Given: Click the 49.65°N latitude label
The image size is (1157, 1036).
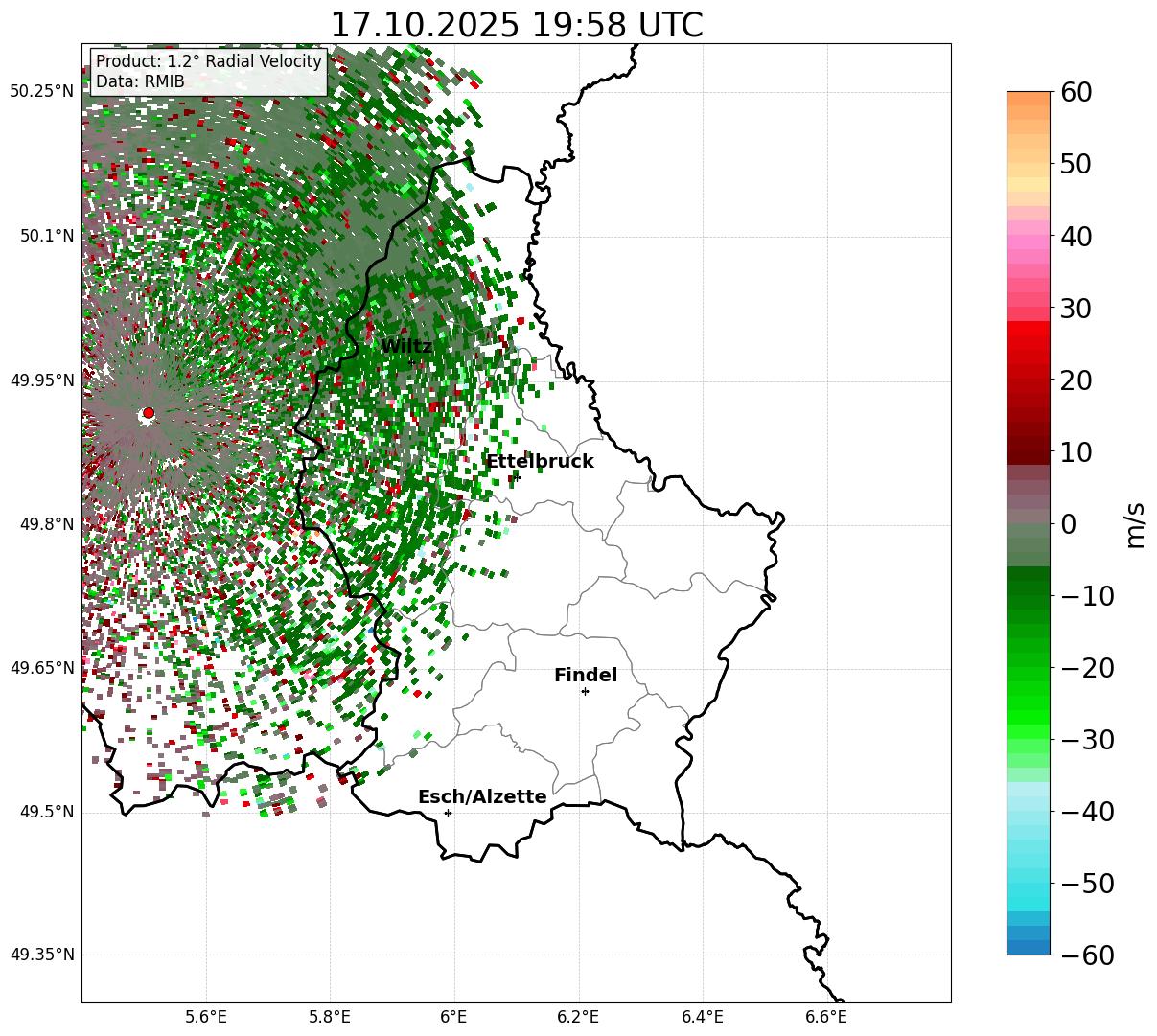Looking at the screenshot, I should (41, 668).
